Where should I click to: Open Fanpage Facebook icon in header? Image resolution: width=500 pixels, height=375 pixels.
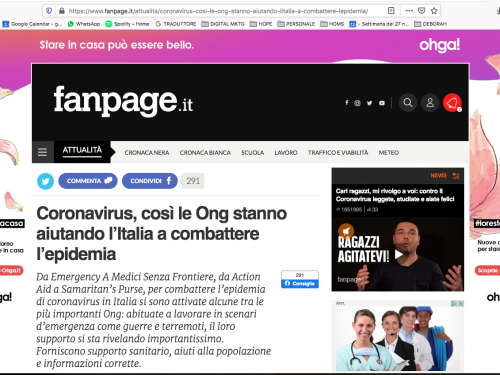[347, 103]
